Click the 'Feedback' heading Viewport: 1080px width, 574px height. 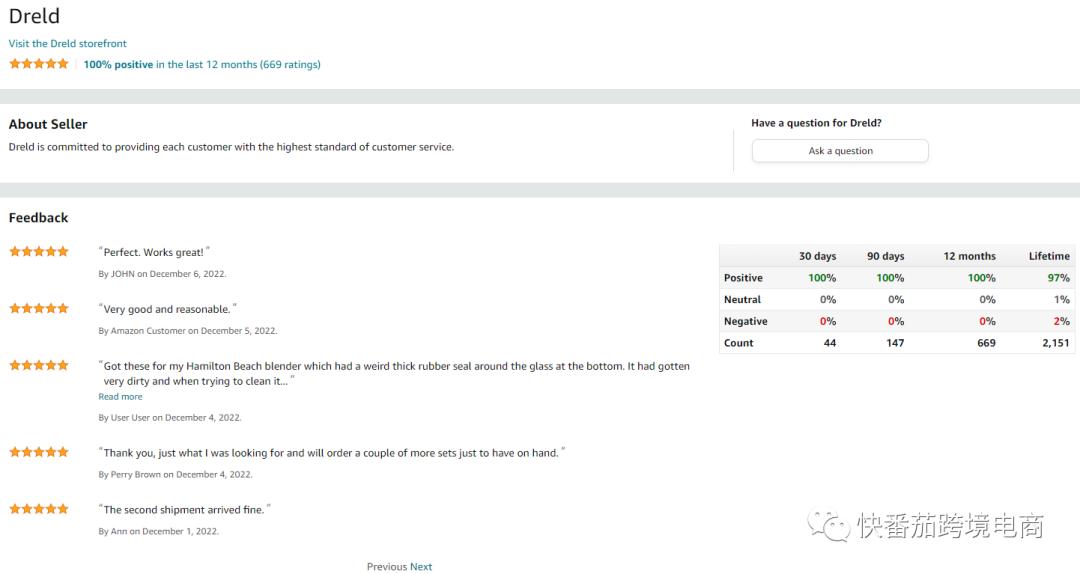tap(39, 218)
